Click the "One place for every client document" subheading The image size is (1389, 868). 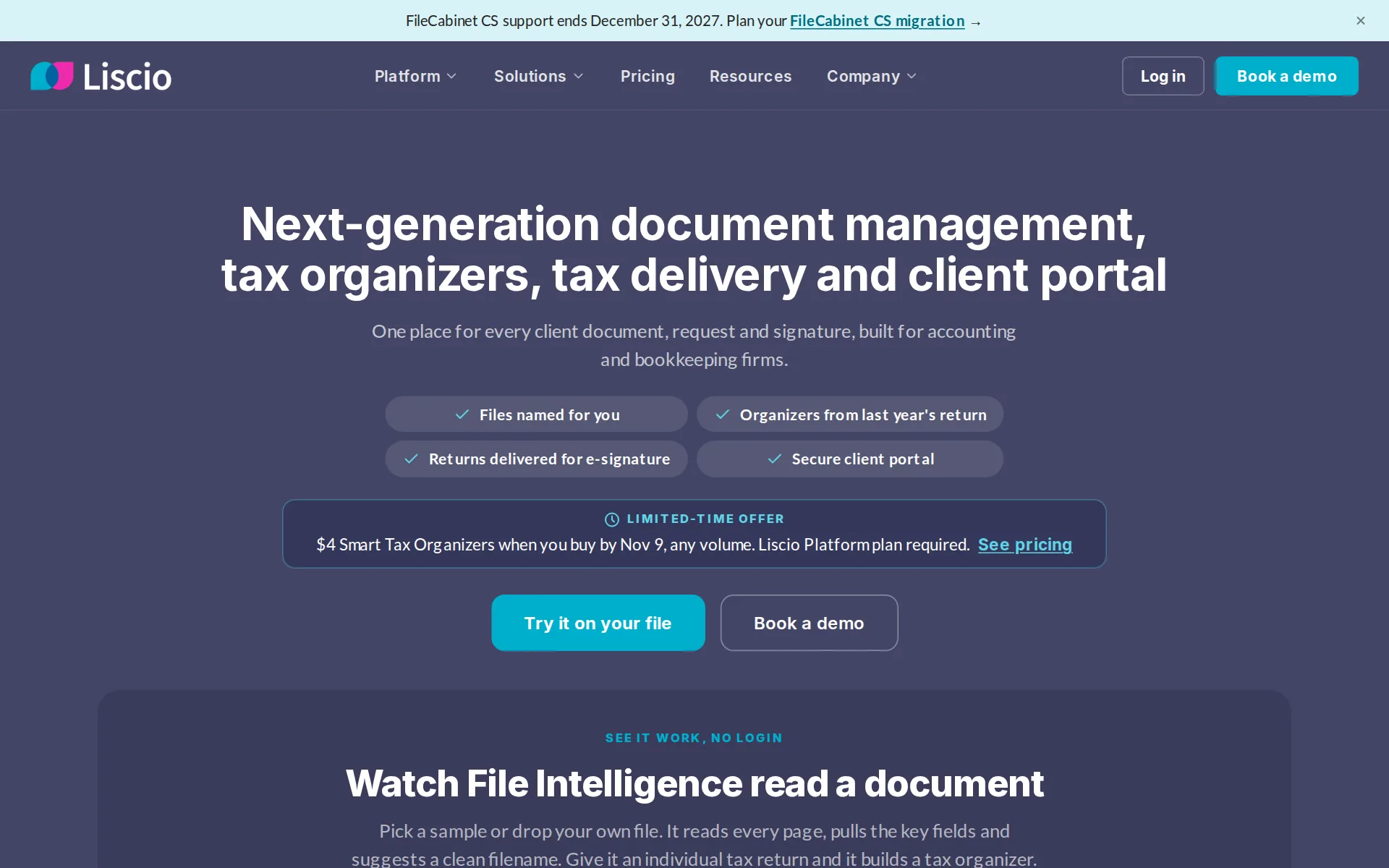point(694,346)
